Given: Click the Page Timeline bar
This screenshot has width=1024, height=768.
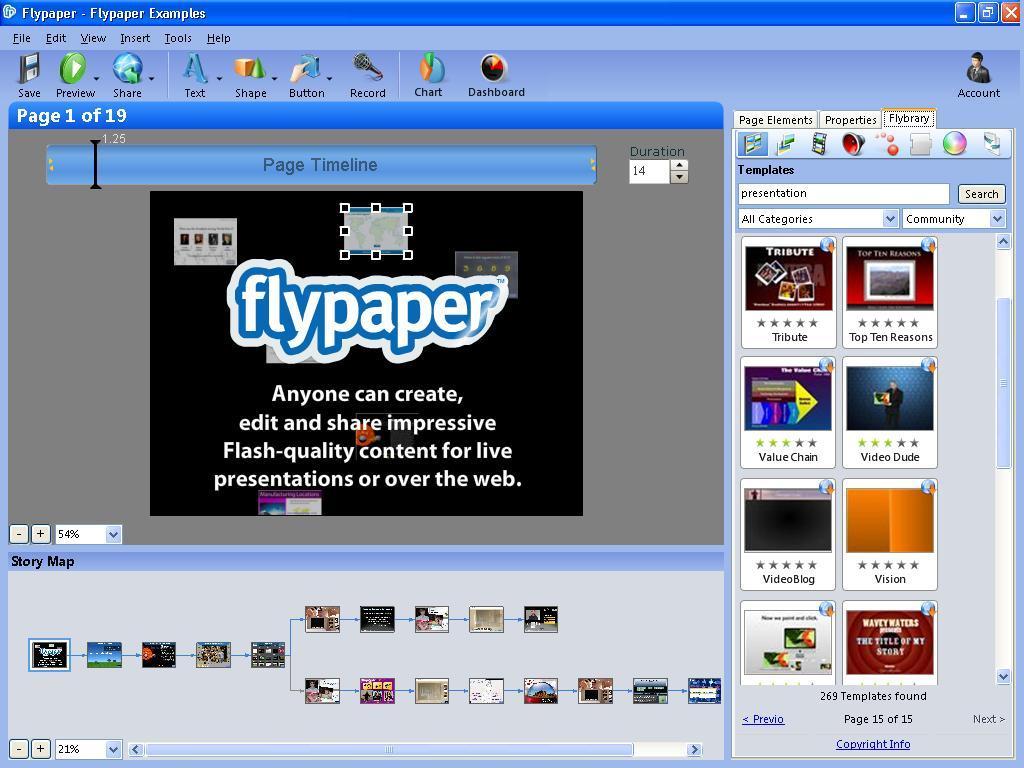Looking at the screenshot, I should [321, 165].
